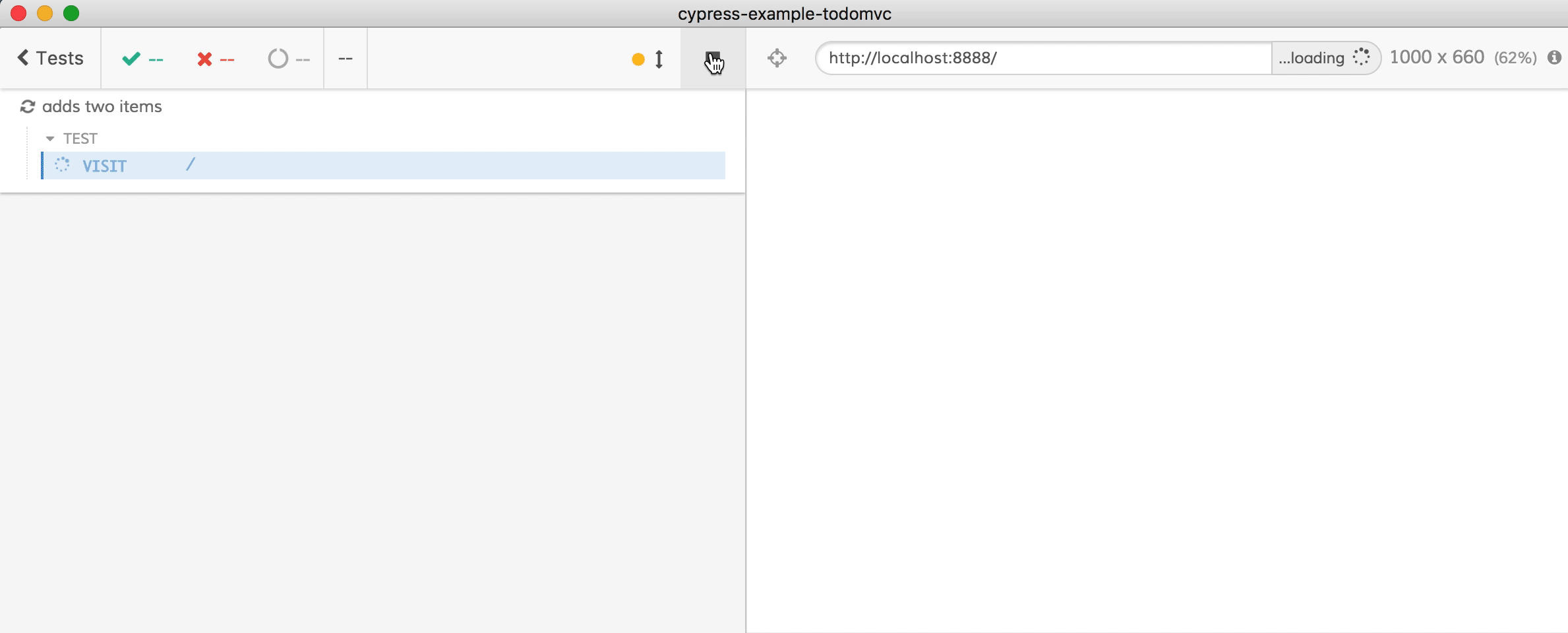Click the gray pending circle icon
1568x633 pixels.
pos(278,59)
